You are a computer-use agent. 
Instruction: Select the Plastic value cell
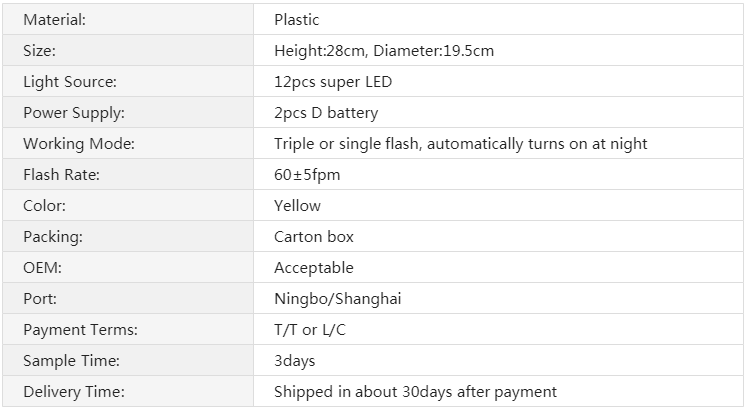498,19
